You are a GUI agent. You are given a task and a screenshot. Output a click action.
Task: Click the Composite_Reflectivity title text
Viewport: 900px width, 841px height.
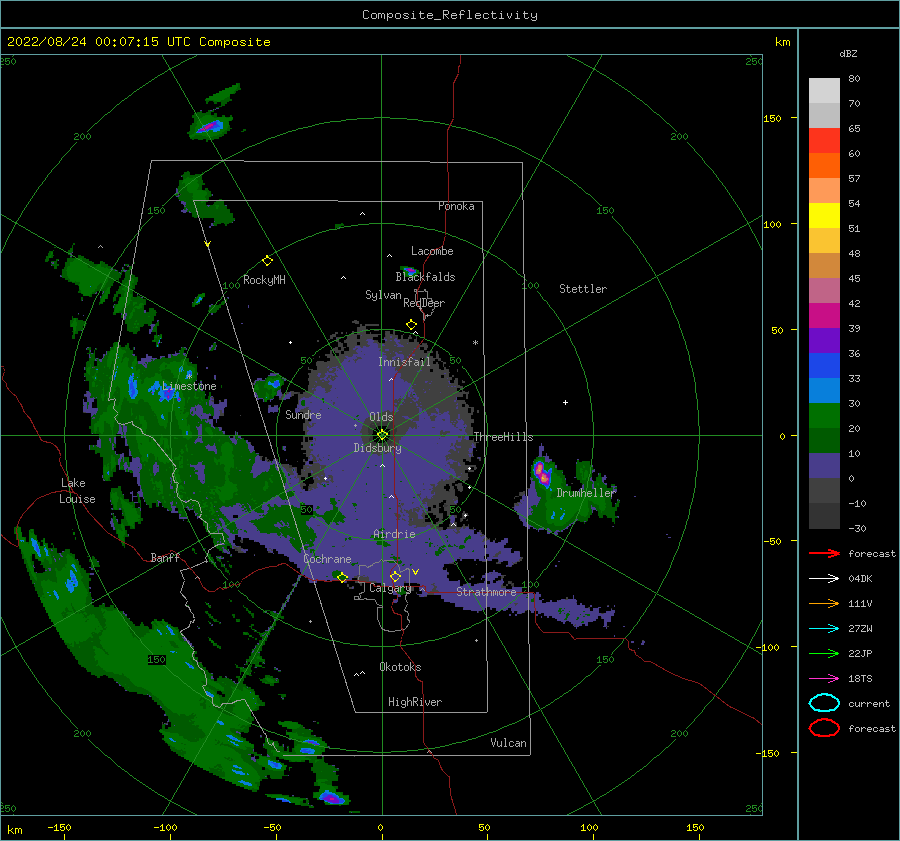point(450,15)
